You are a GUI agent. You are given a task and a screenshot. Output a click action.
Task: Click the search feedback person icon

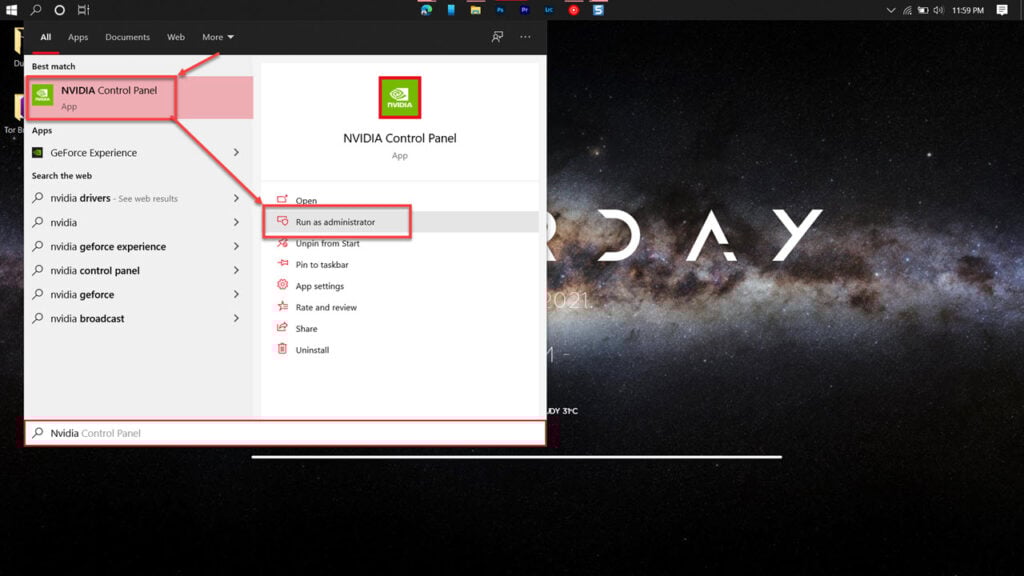pos(498,37)
